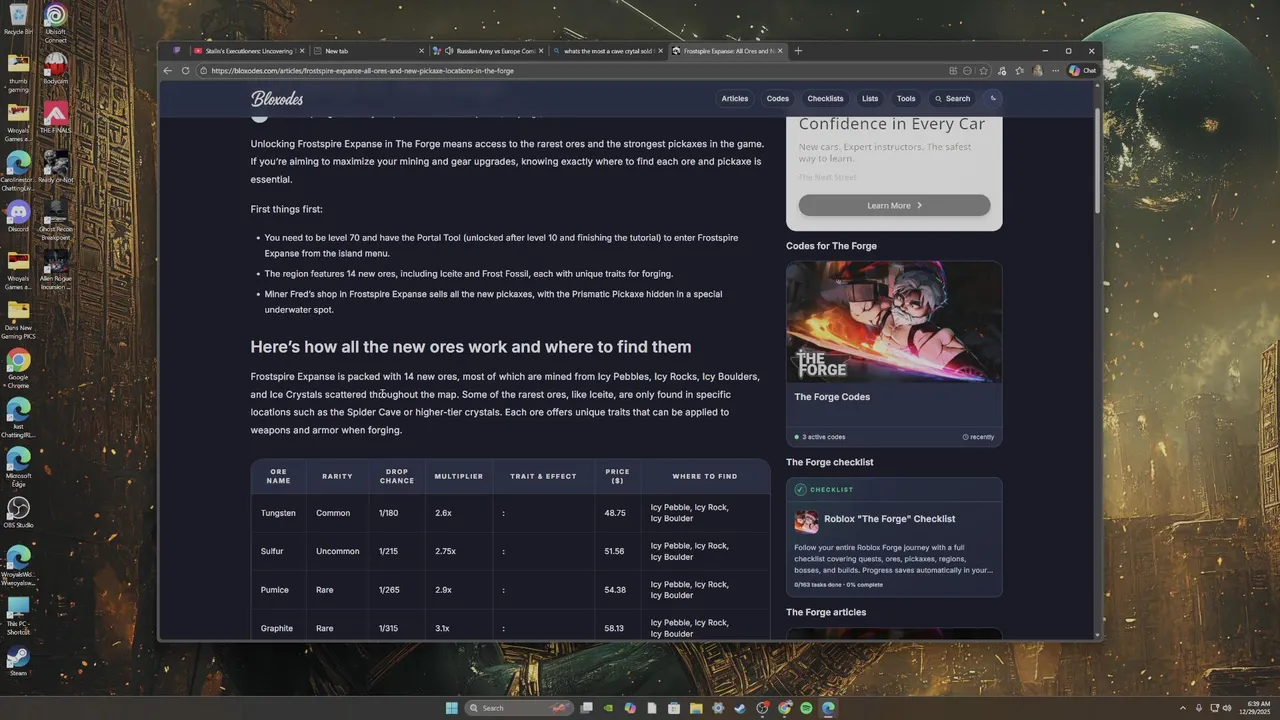The height and width of the screenshot is (720, 1280).
Task: Open the Articles menu on Bloxodes
Action: [735, 99]
